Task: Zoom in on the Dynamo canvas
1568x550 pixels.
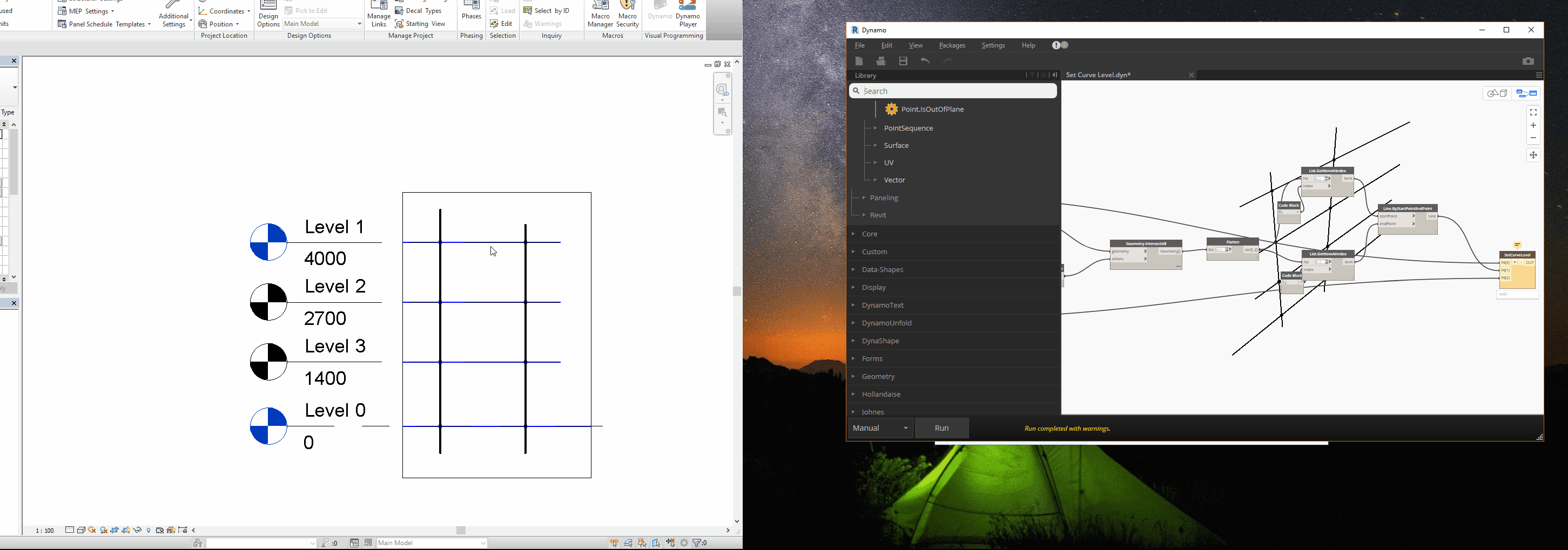Action: (1533, 125)
